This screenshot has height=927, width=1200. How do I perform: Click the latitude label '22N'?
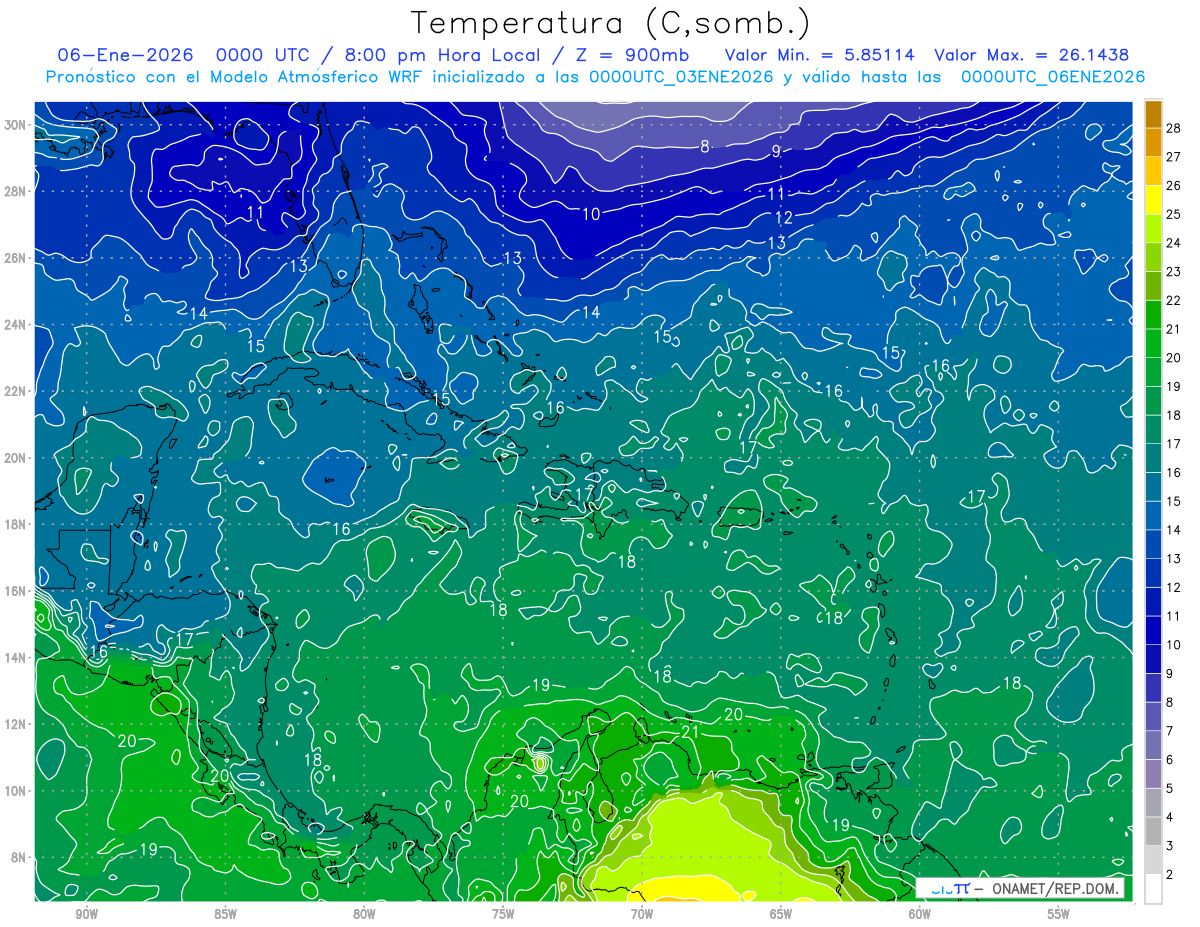[17, 391]
